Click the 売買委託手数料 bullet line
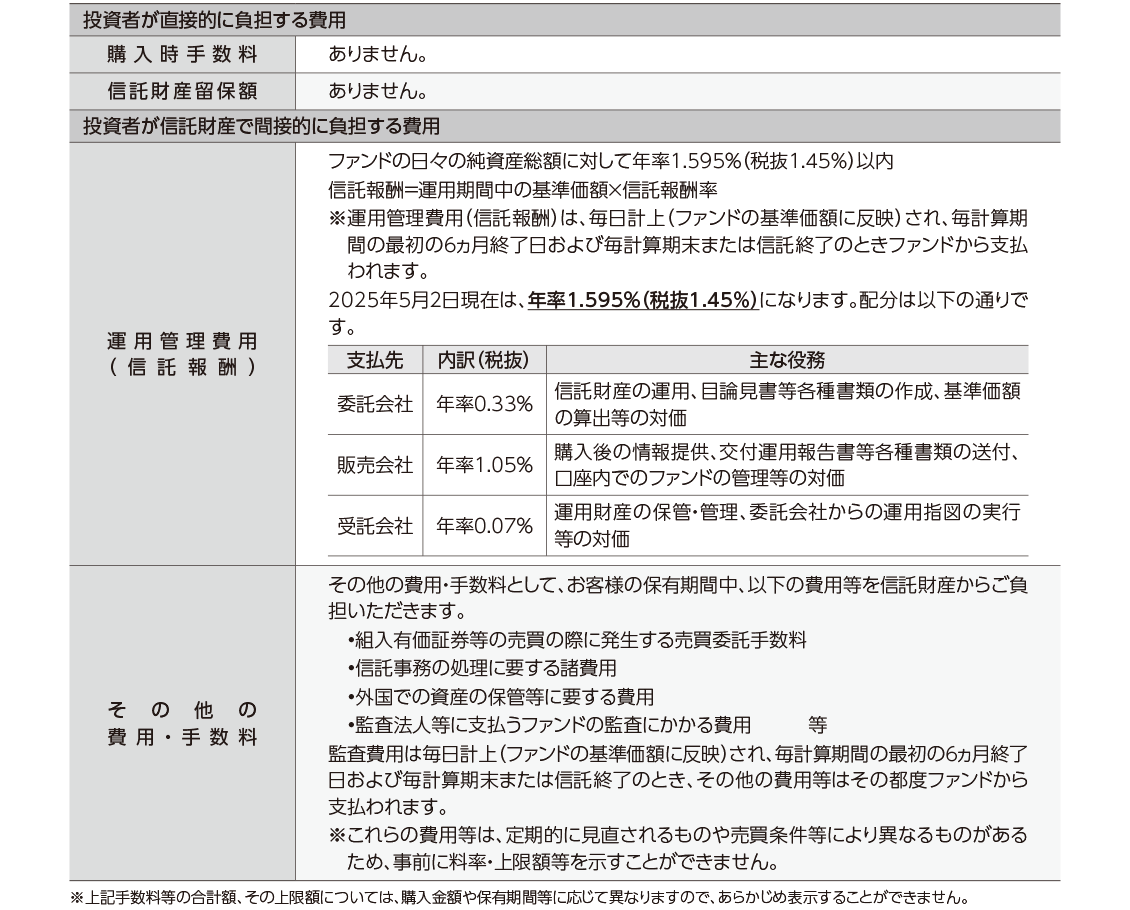This screenshot has height=910, width=1130. pyautogui.click(x=576, y=640)
